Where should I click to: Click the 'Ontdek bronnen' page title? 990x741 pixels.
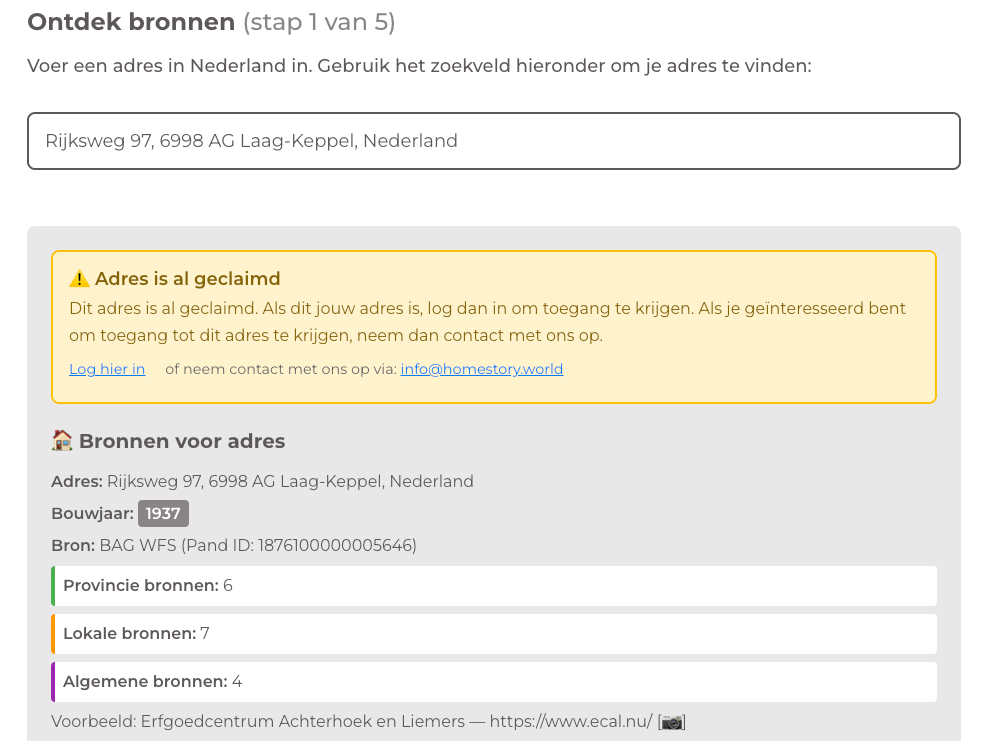coord(131,22)
